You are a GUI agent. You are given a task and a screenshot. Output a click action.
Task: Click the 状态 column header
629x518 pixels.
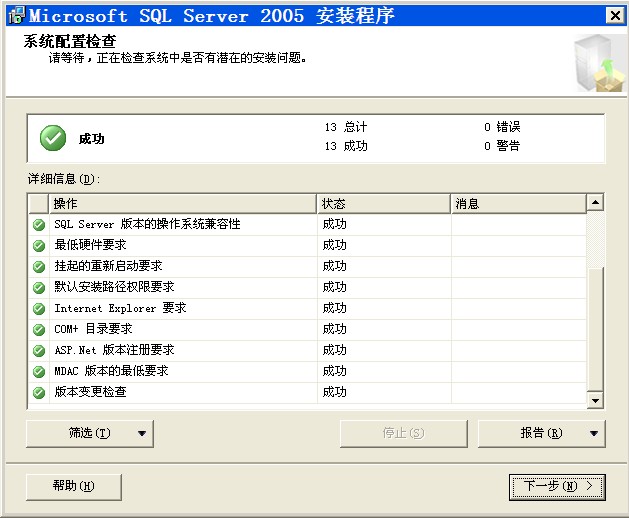[x=383, y=204]
